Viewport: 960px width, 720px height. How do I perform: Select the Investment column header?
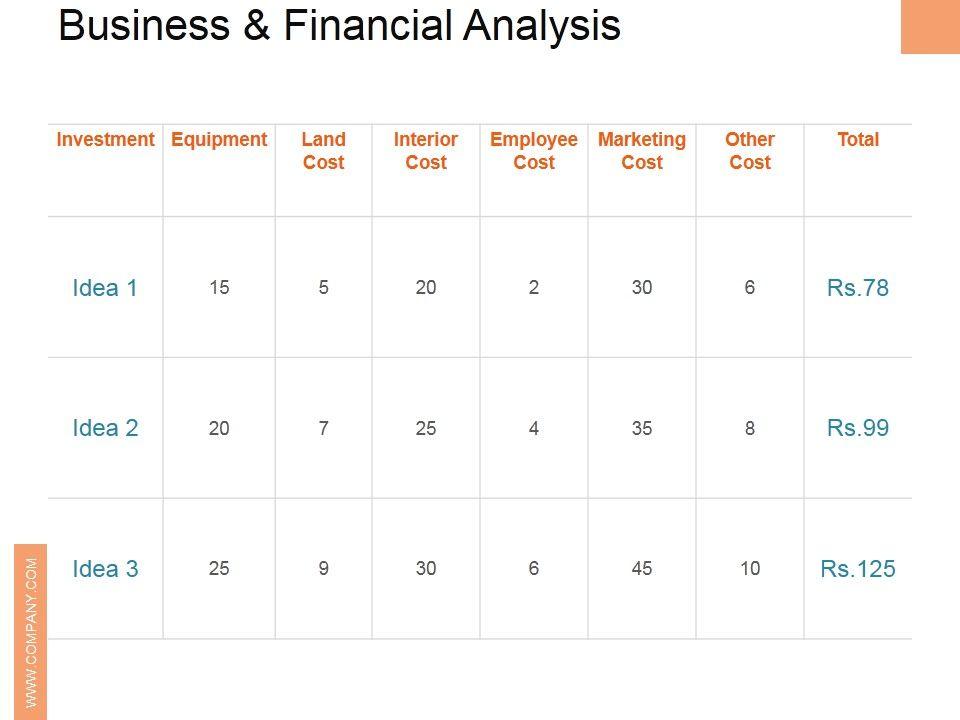[105, 140]
